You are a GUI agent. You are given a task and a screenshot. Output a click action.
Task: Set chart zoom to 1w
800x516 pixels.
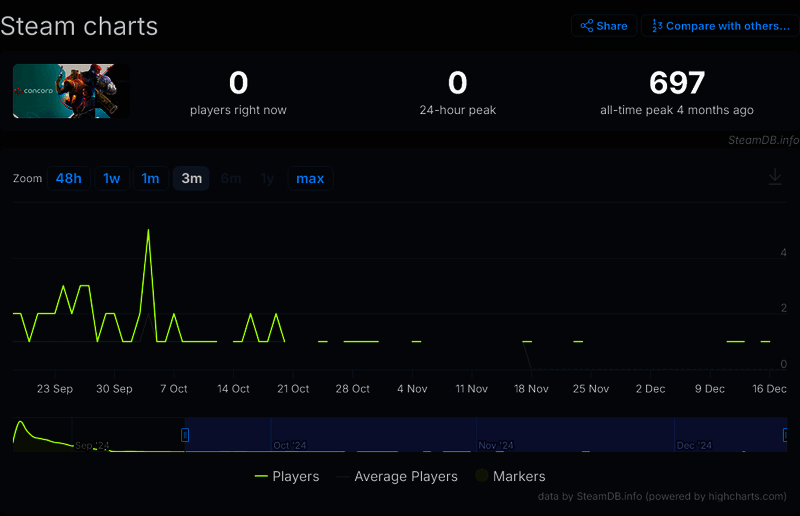click(x=112, y=178)
